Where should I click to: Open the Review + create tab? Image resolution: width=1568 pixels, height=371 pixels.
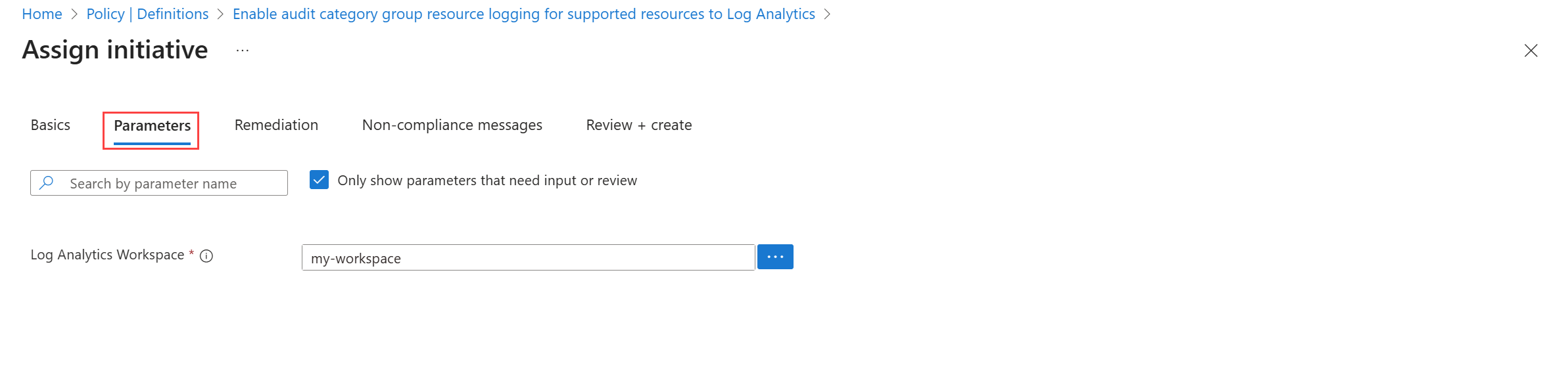pos(638,125)
